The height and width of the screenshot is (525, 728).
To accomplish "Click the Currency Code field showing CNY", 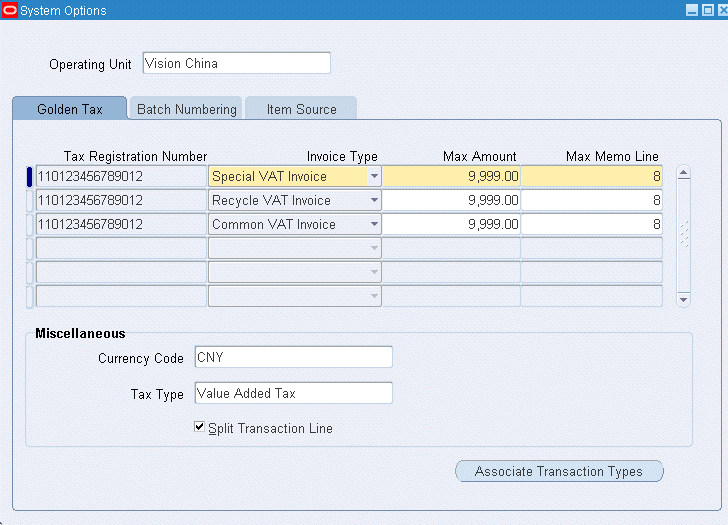I will (293, 357).
